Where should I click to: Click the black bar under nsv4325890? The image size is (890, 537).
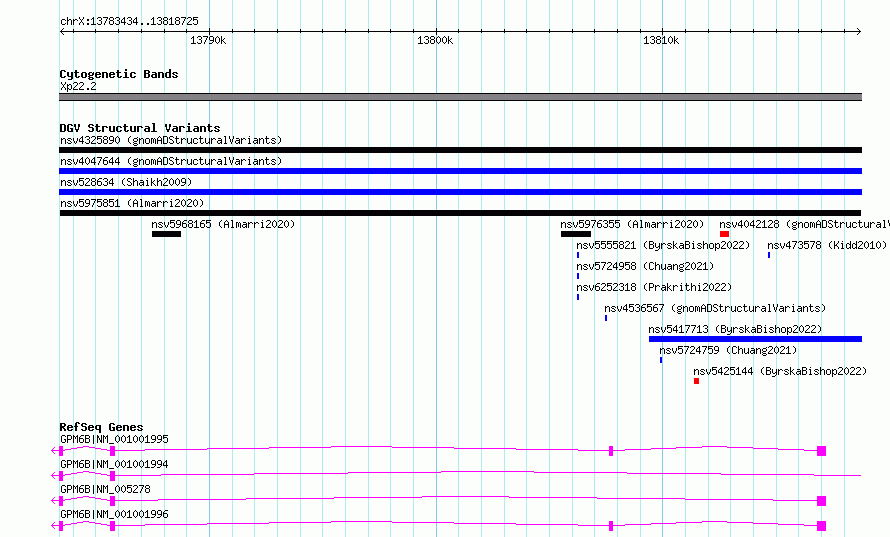460,150
